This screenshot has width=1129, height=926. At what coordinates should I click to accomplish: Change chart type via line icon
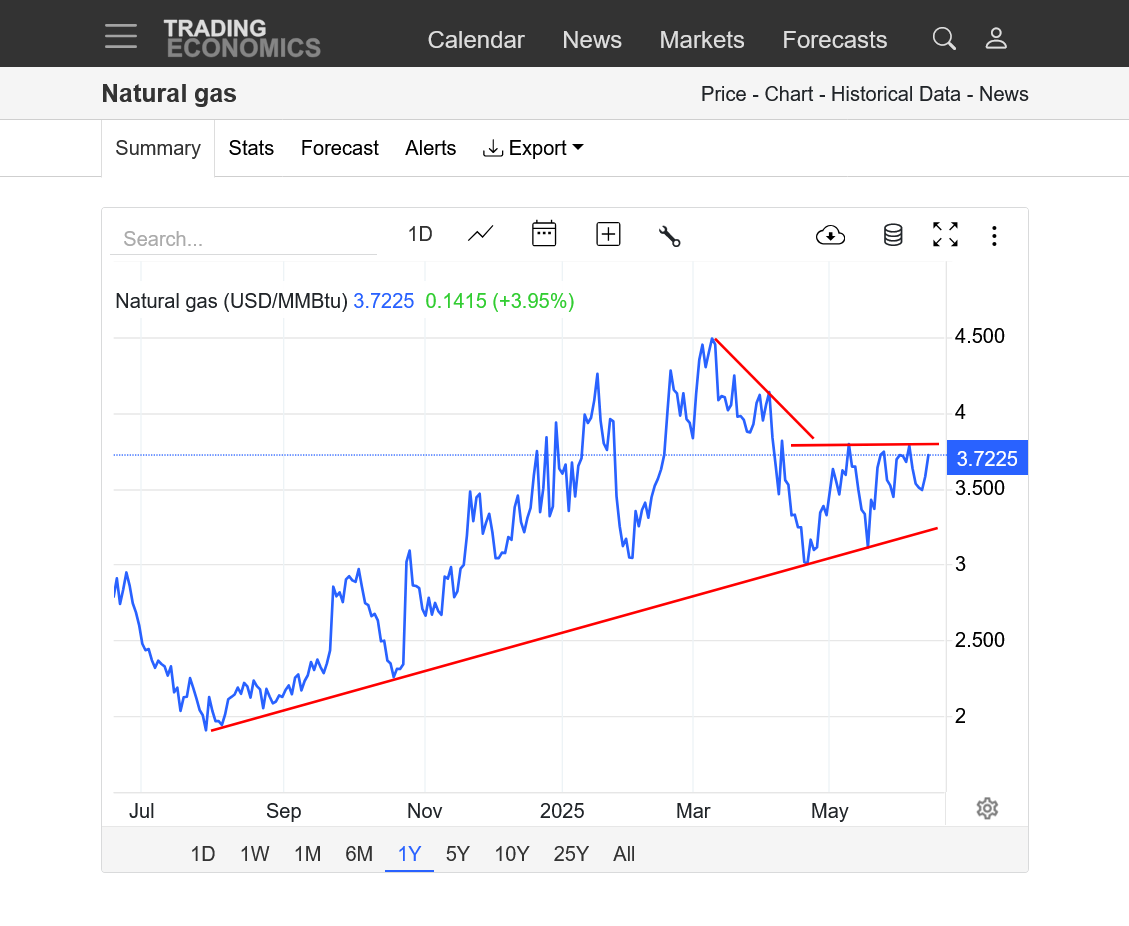tap(480, 234)
